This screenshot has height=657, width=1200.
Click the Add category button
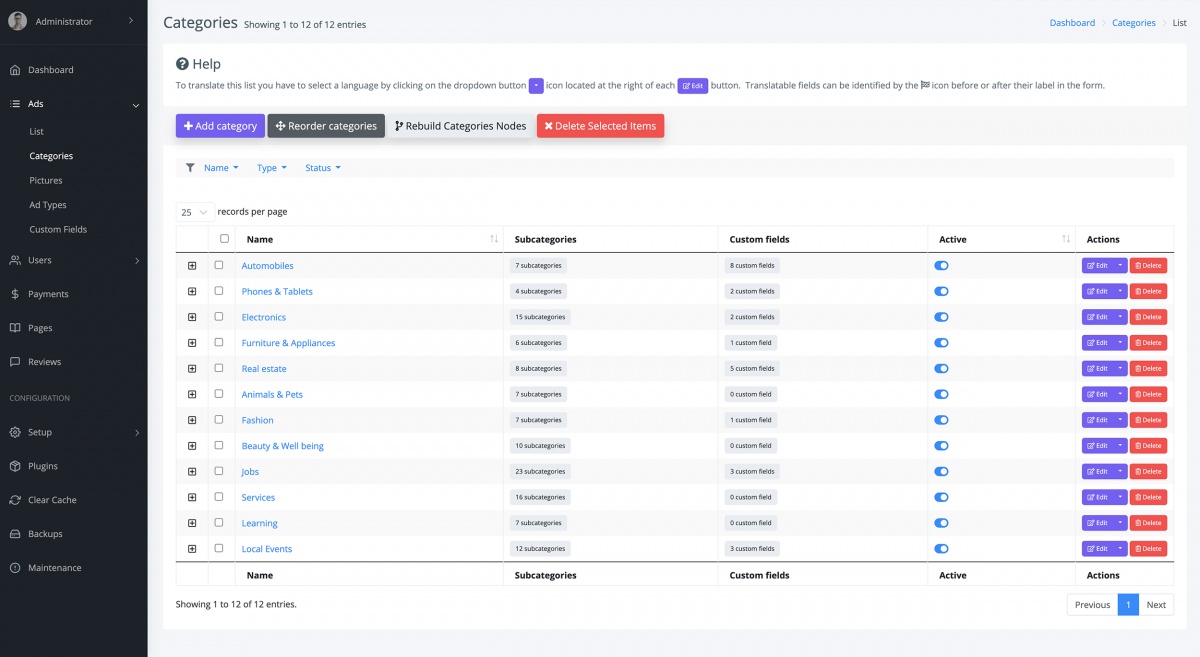pyautogui.click(x=220, y=126)
